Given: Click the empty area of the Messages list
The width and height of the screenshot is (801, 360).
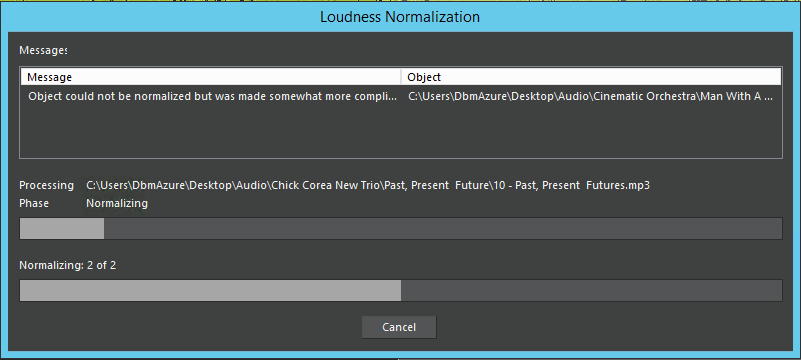Looking at the screenshot, I should (400, 131).
